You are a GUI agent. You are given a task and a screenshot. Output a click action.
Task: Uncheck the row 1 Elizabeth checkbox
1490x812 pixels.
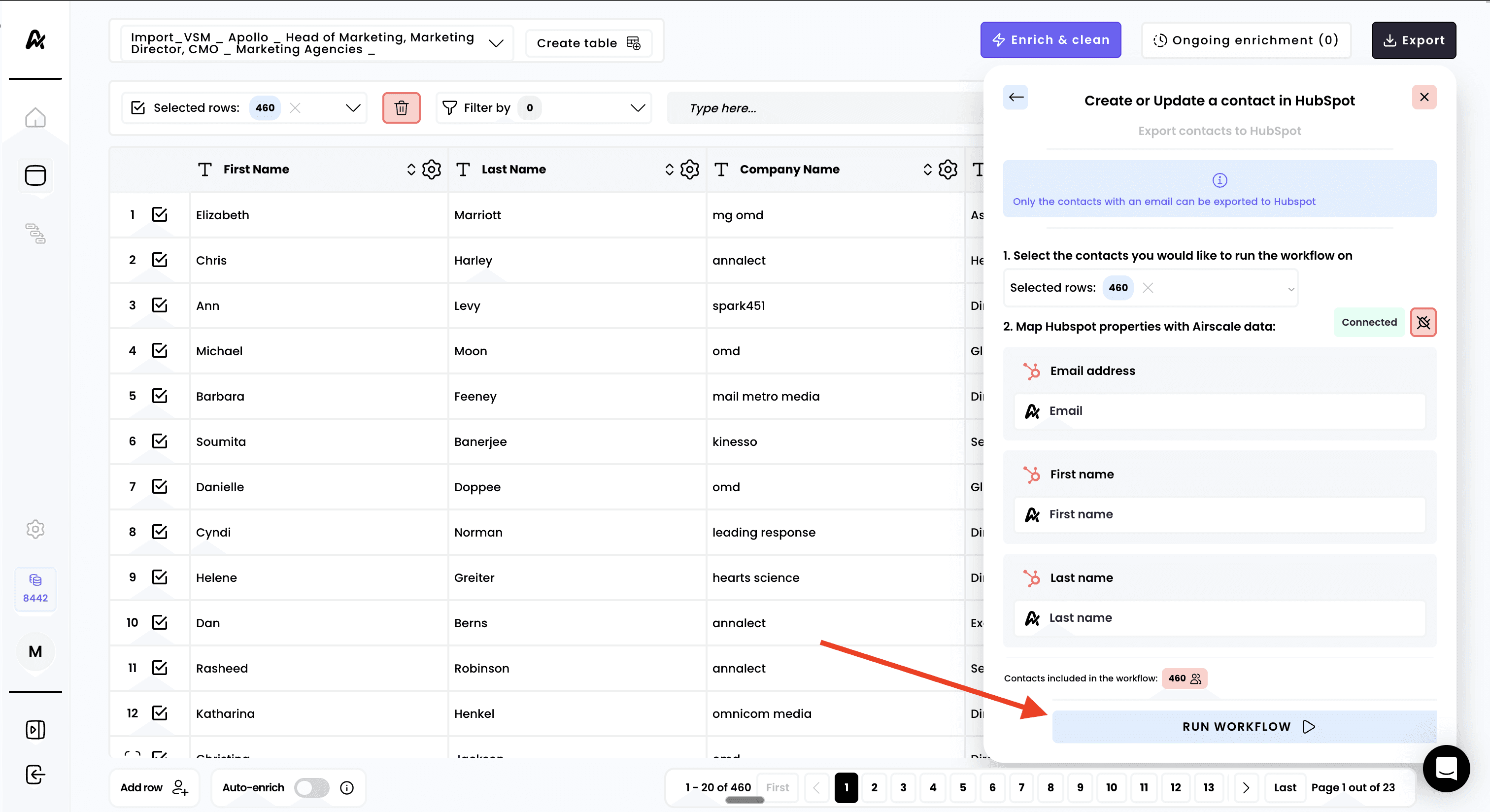(x=160, y=214)
